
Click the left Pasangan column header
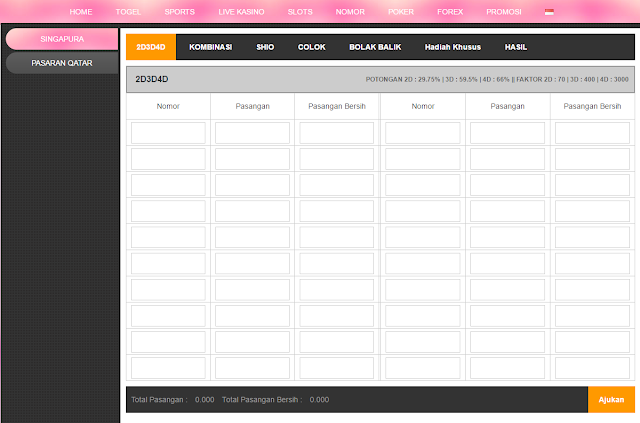click(253, 106)
